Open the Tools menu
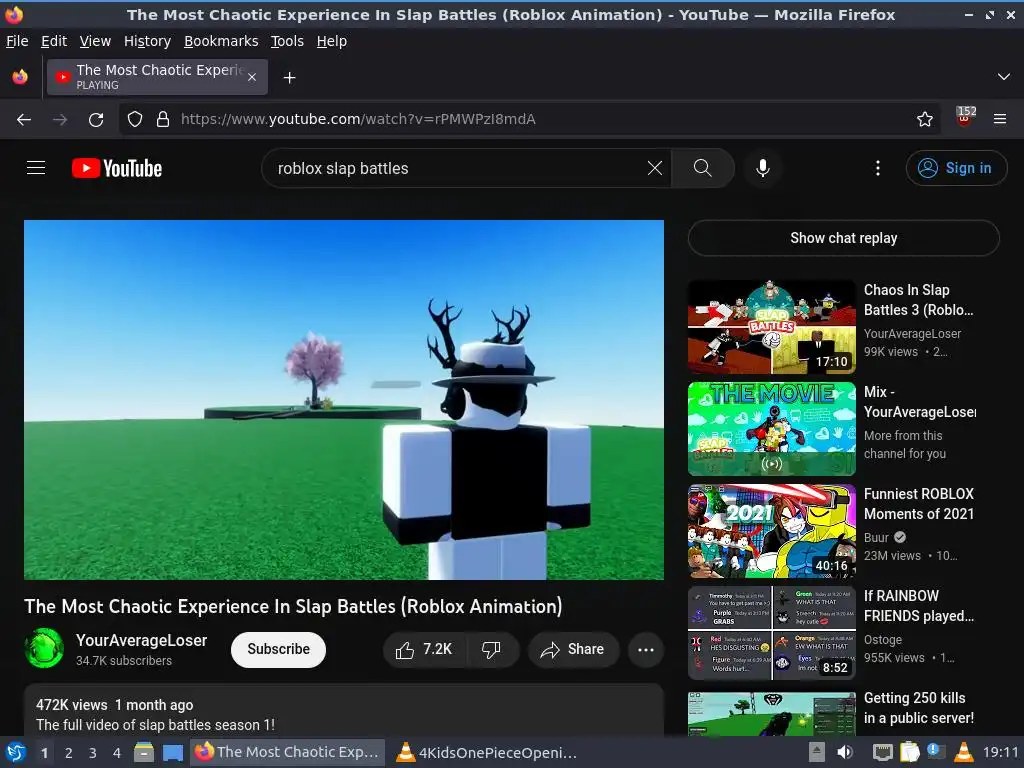 tap(287, 41)
